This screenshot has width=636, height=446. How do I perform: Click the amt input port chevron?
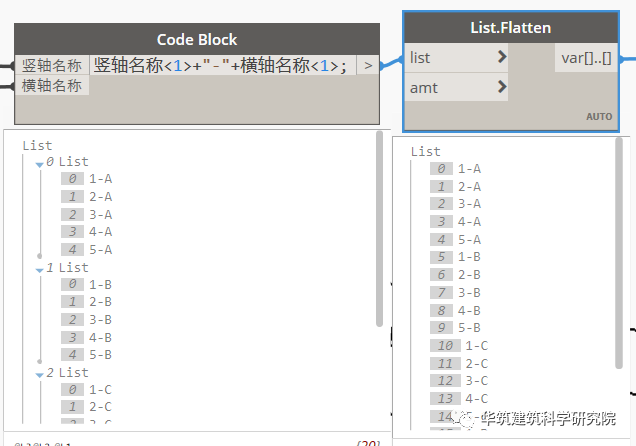coord(502,86)
